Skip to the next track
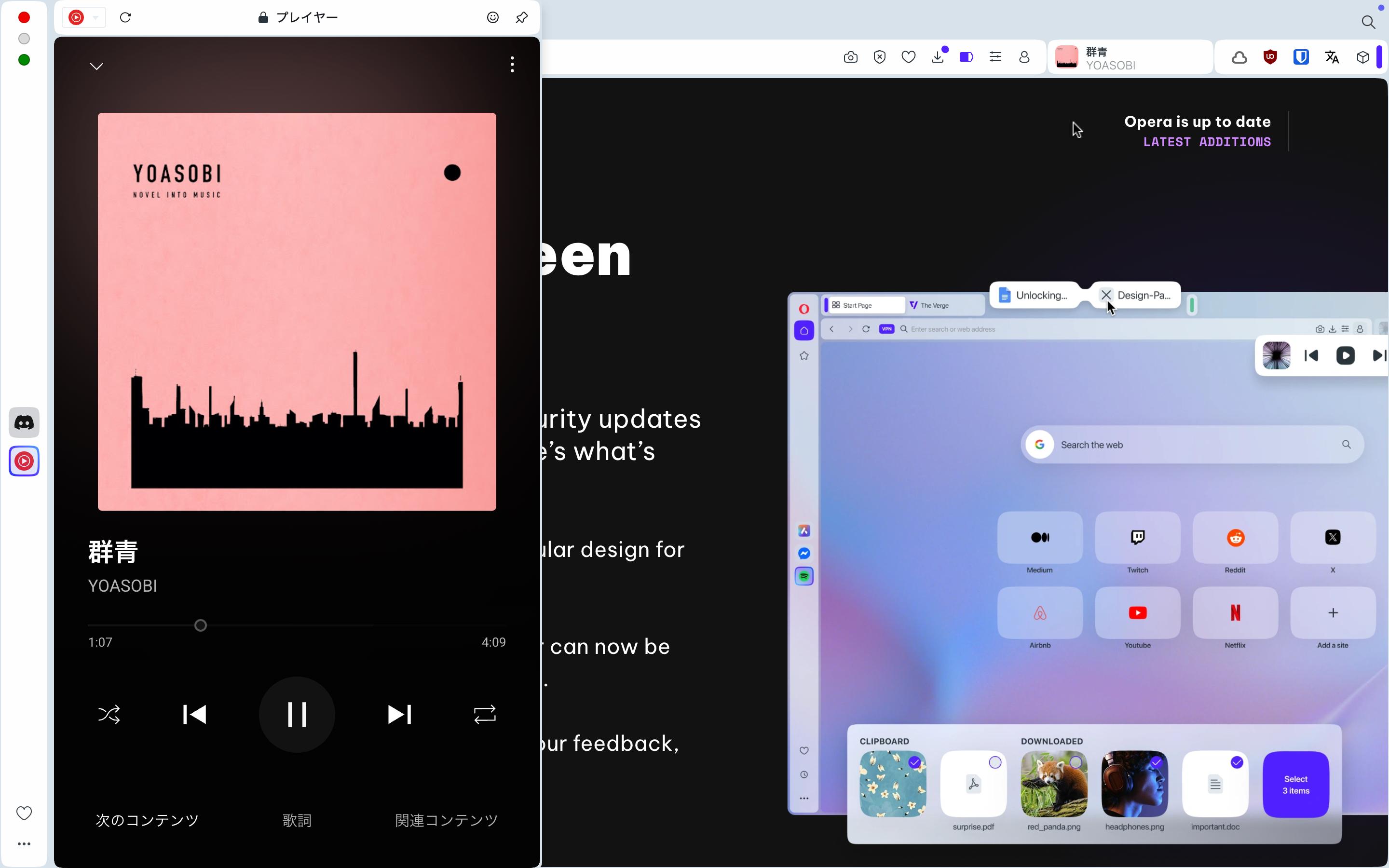The height and width of the screenshot is (868, 1389). 399,714
